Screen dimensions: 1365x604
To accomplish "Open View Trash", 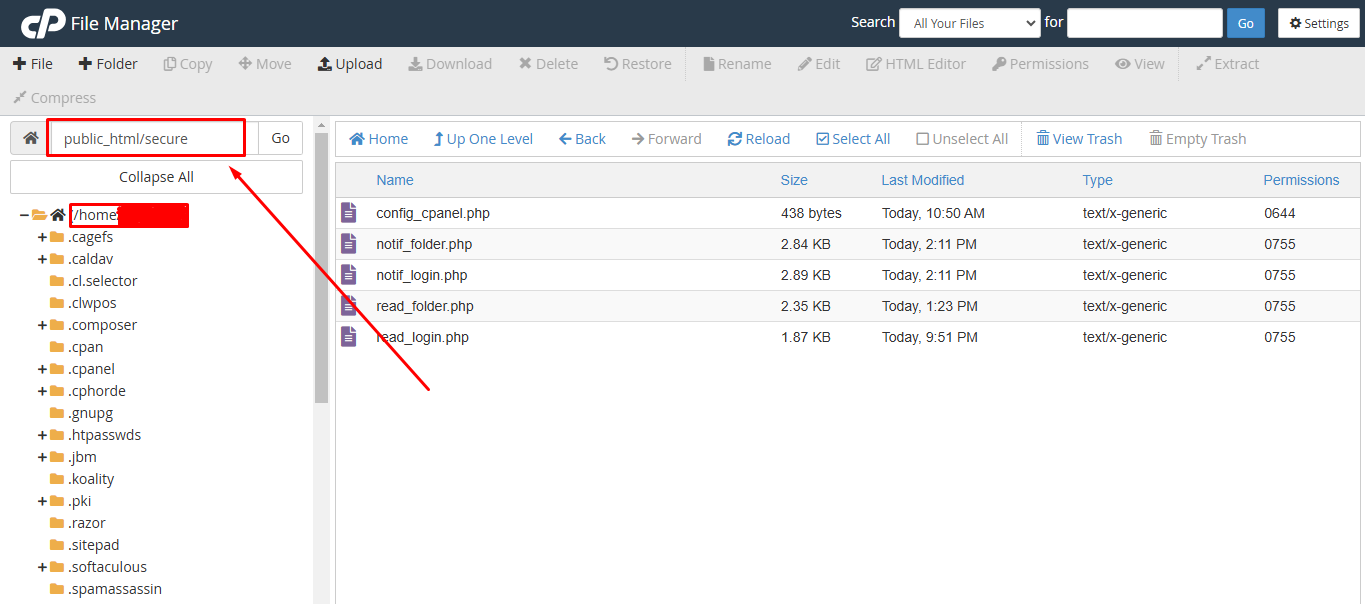I will (x=1079, y=139).
